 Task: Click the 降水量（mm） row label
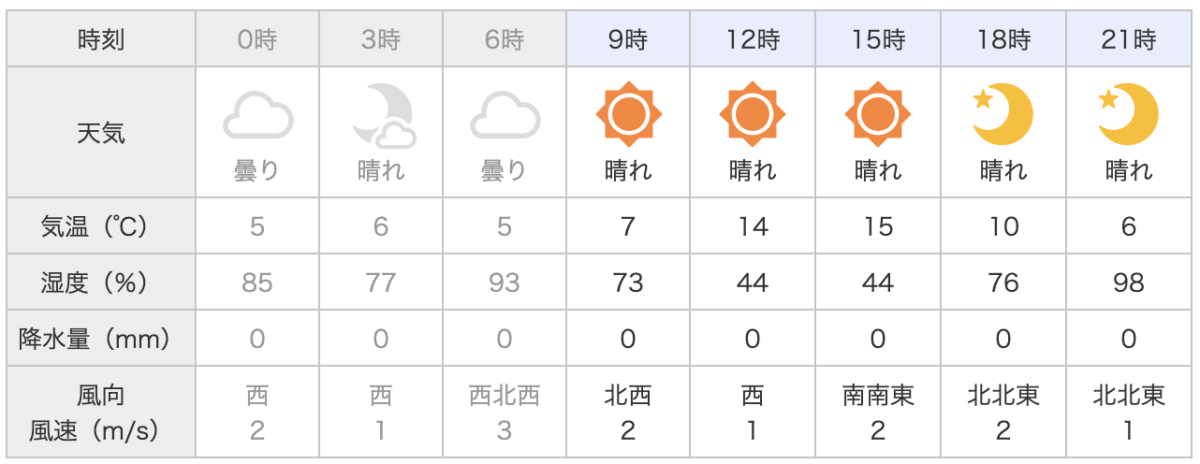102,339
